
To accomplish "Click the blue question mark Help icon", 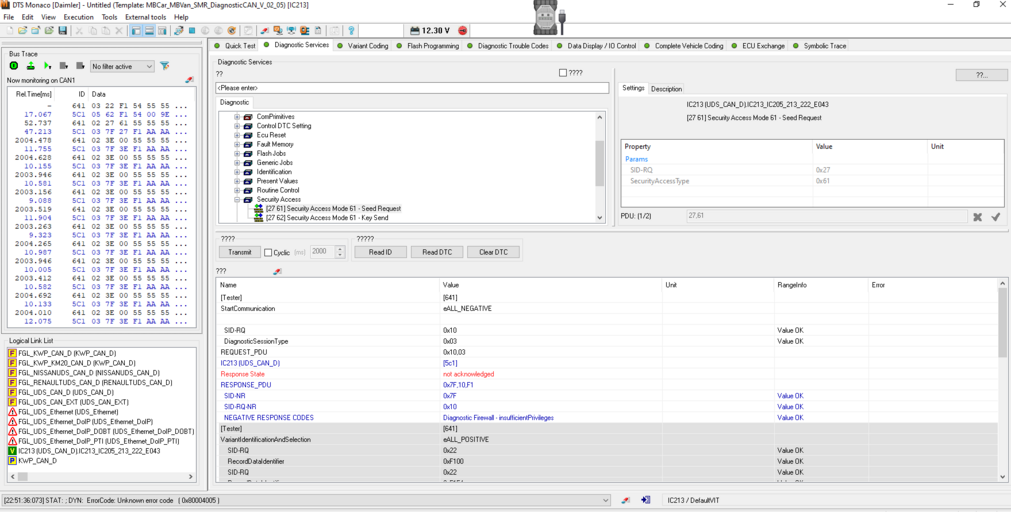I will tap(351, 30).
